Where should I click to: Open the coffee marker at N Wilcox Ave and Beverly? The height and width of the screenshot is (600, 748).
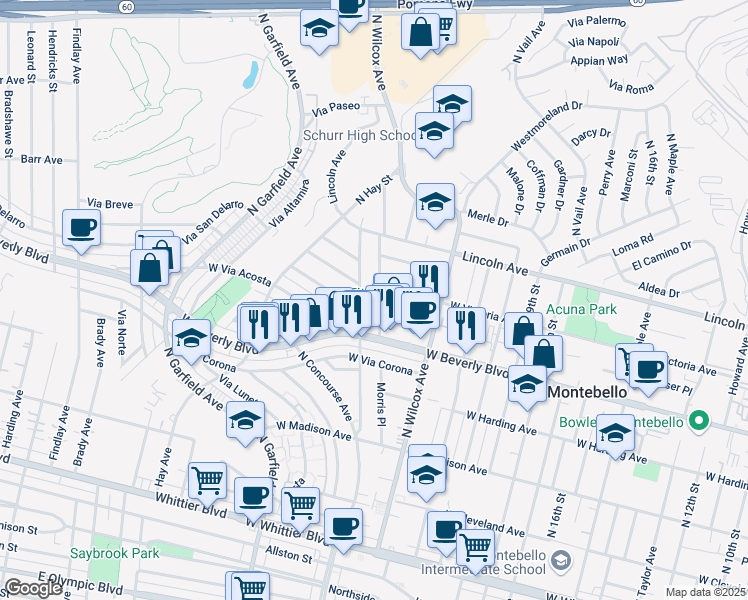tap(420, 314)
